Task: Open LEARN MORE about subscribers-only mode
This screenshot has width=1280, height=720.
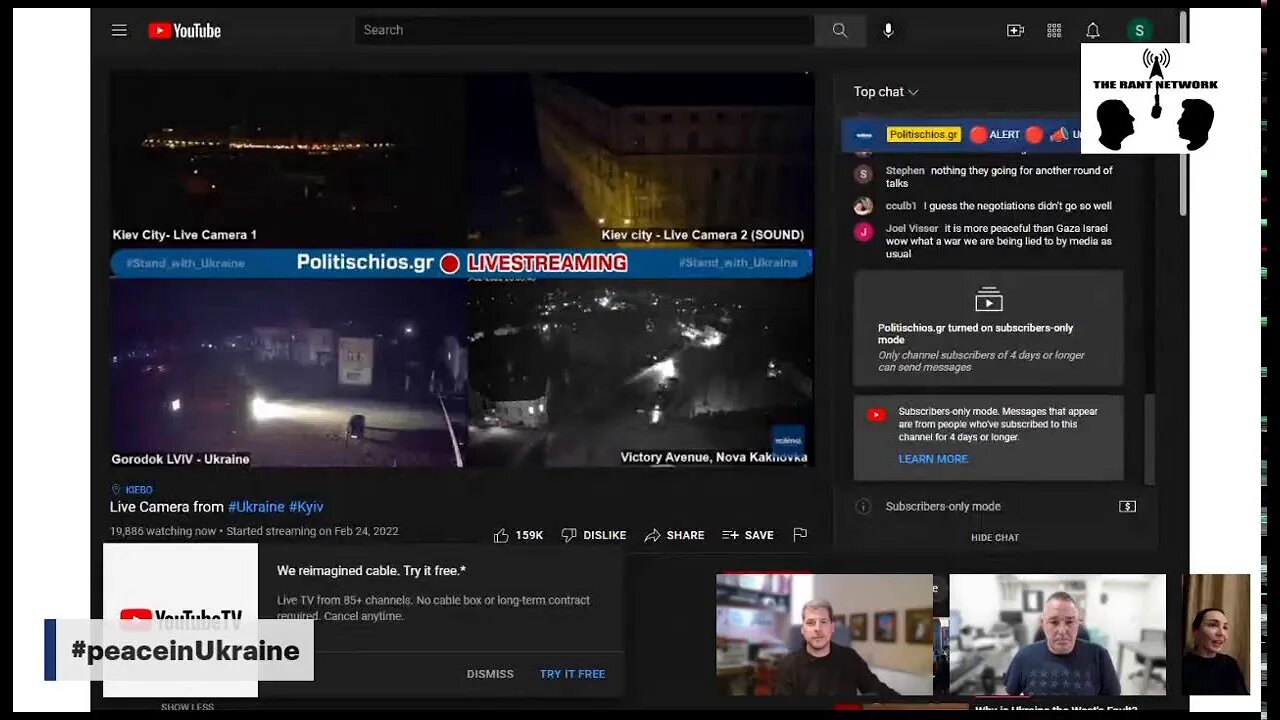Action: (x=933, y=459)
